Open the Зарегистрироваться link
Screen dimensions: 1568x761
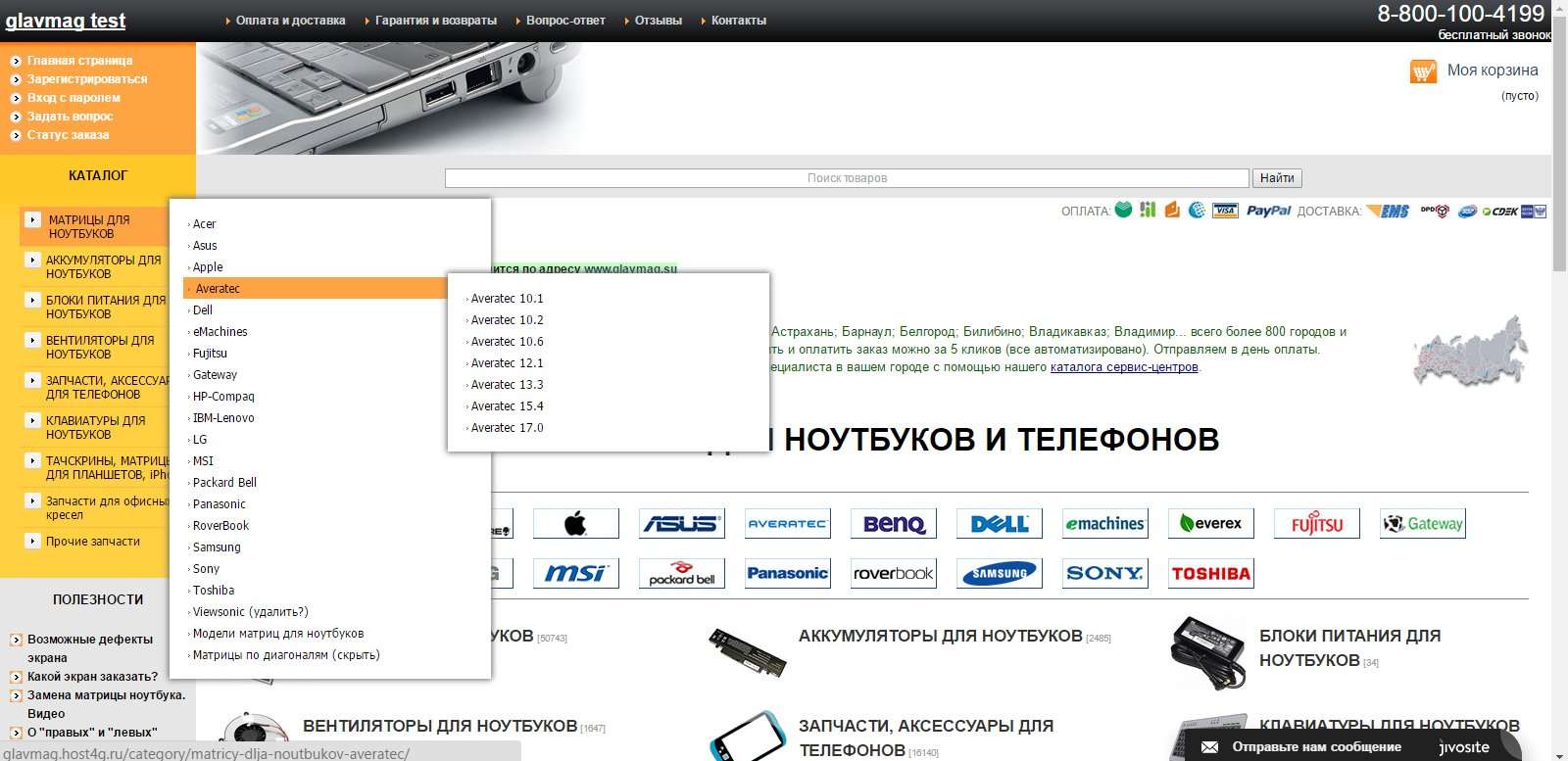pos(87,79)
